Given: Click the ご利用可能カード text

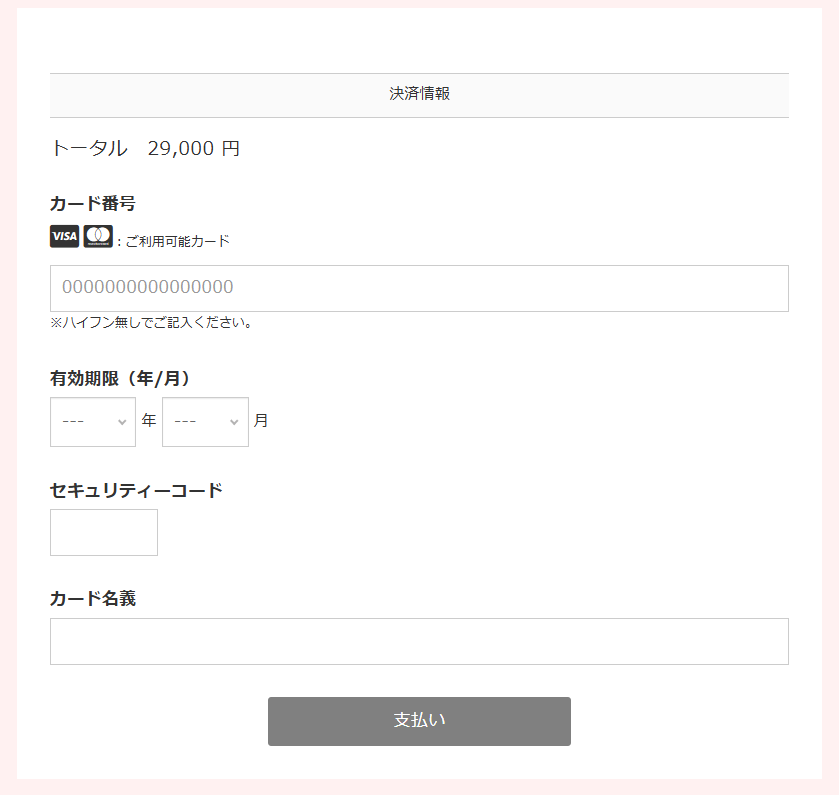Looking at the screenshot, I should point(177,241).
